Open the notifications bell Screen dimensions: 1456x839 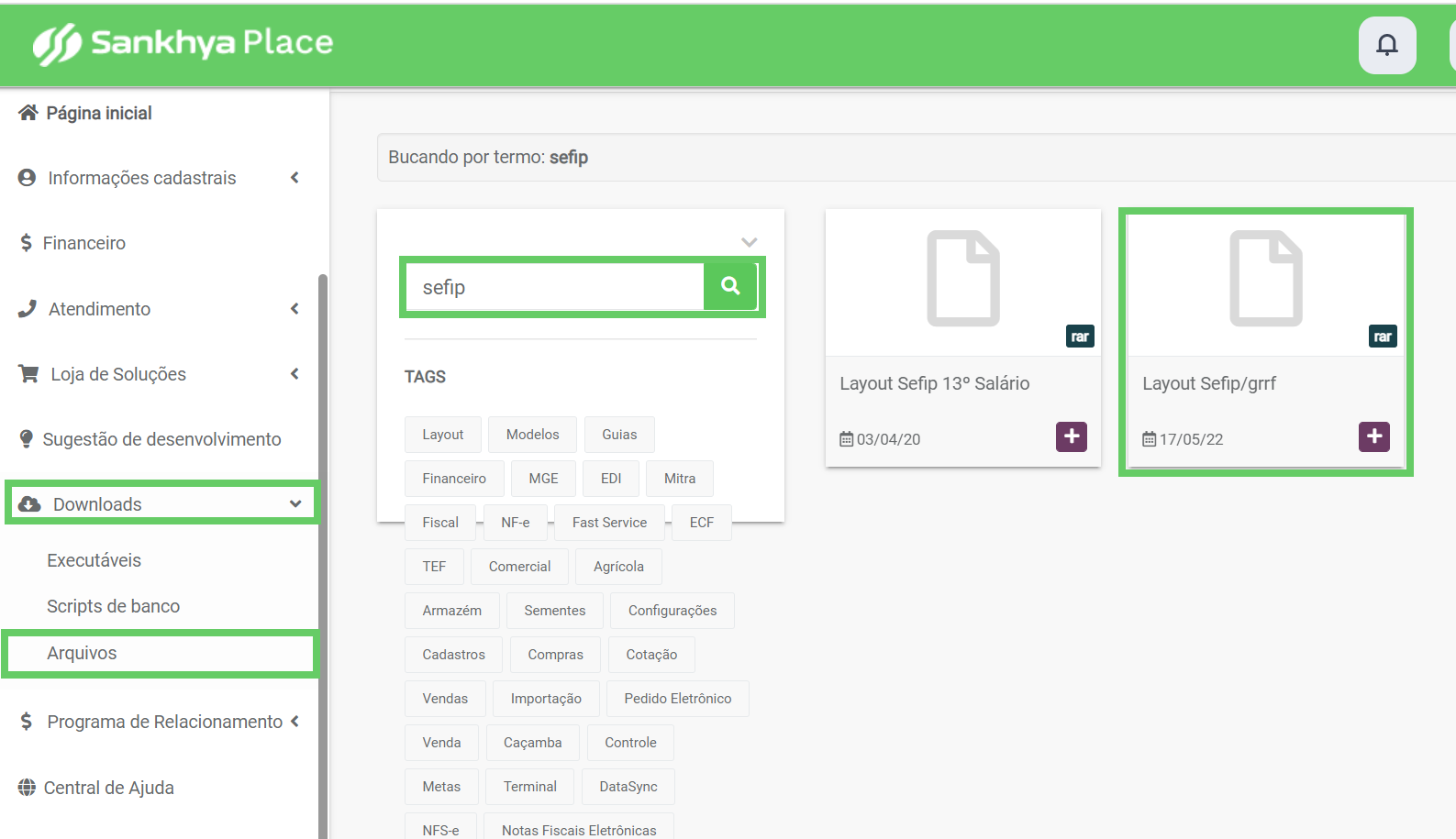1387,45
